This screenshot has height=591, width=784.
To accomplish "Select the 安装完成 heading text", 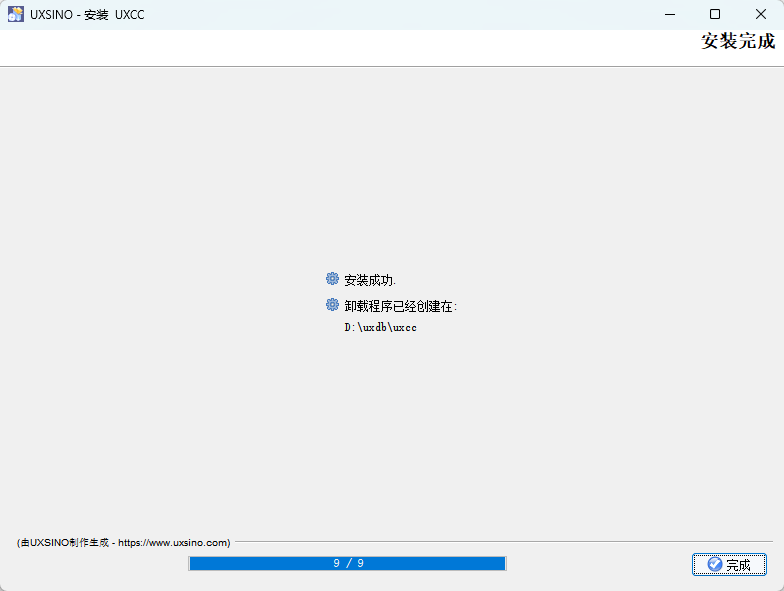I will point(737,42).
